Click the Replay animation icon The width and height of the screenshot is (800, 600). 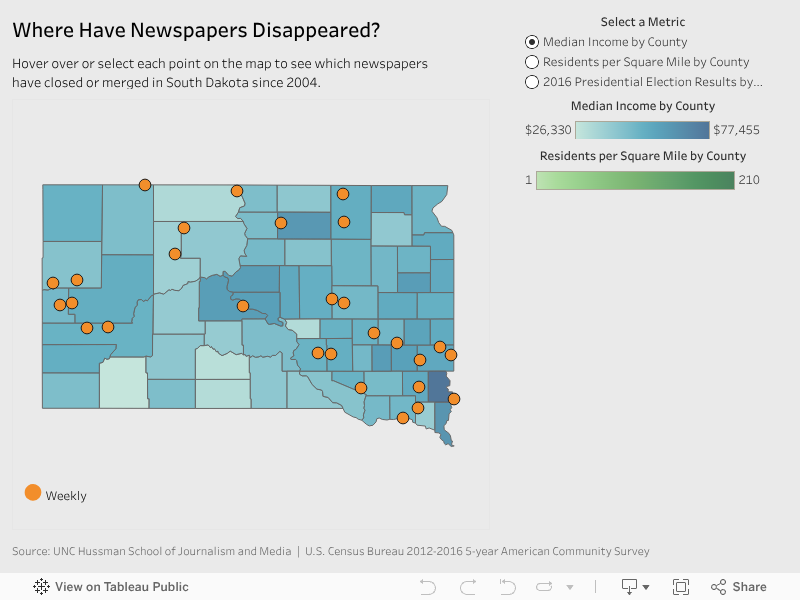click(545, 587)
